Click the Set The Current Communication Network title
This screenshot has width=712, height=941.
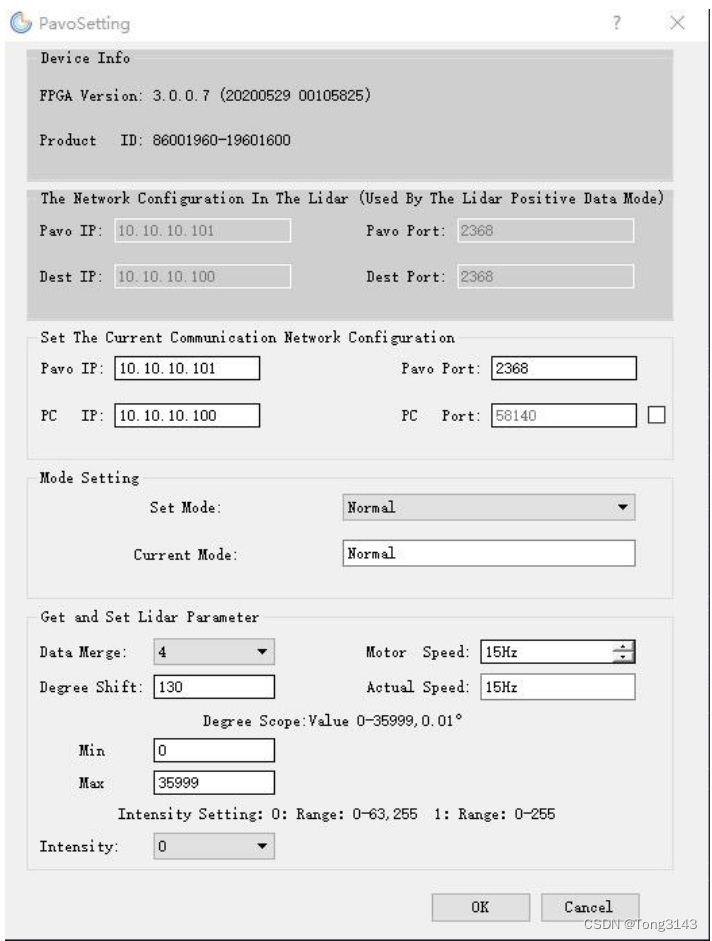click(x=247, y=337)
